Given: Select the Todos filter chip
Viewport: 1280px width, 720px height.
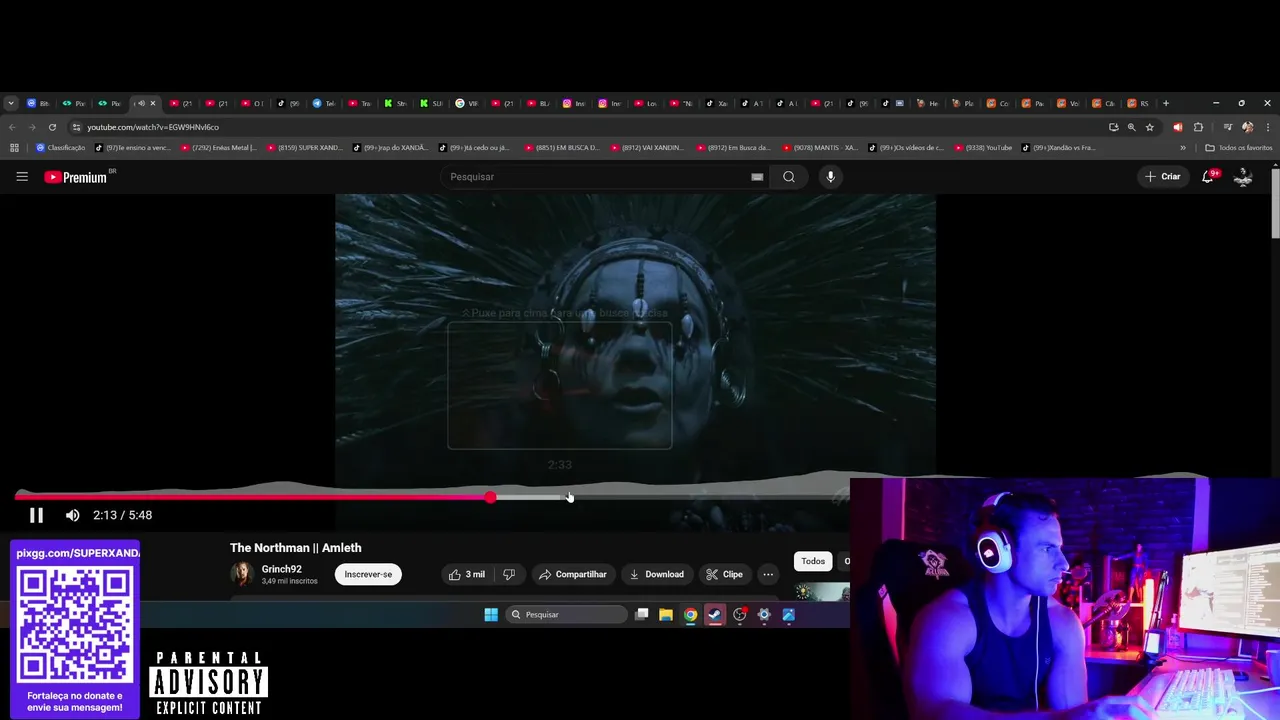Looking at the screenshot, I should coord(813,561).
